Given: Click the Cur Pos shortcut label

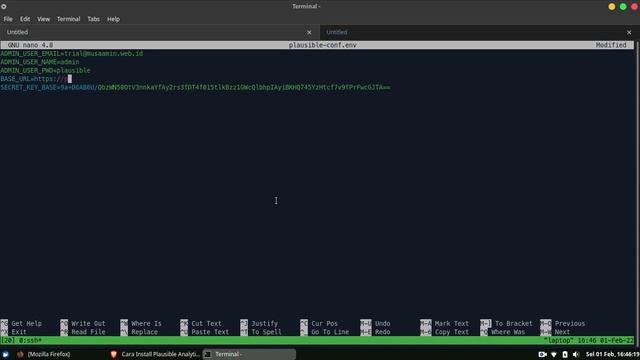Looking at the screenshot, I should click(324, 323).
